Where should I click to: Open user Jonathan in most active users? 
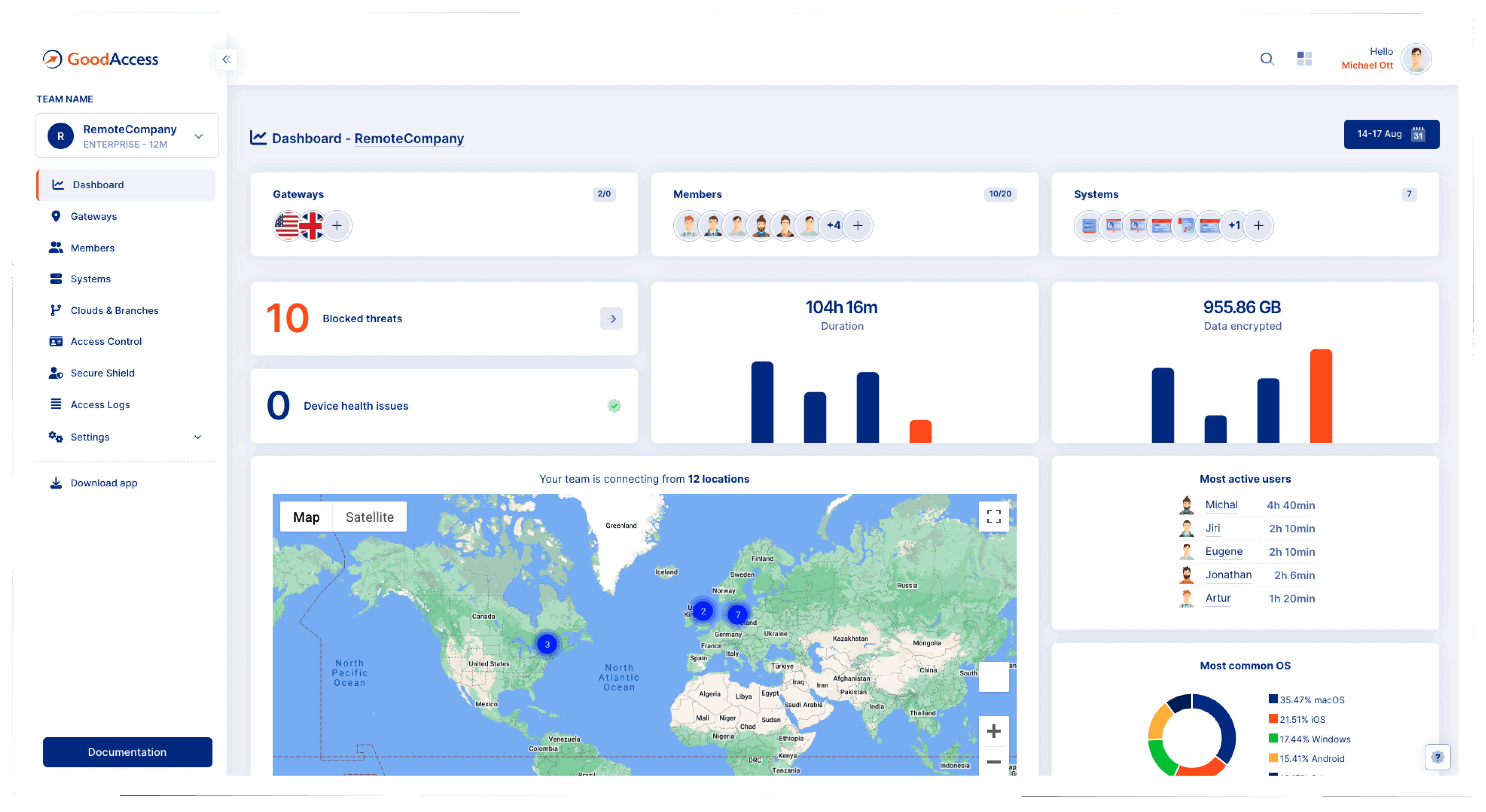(x=1228, y=575)
